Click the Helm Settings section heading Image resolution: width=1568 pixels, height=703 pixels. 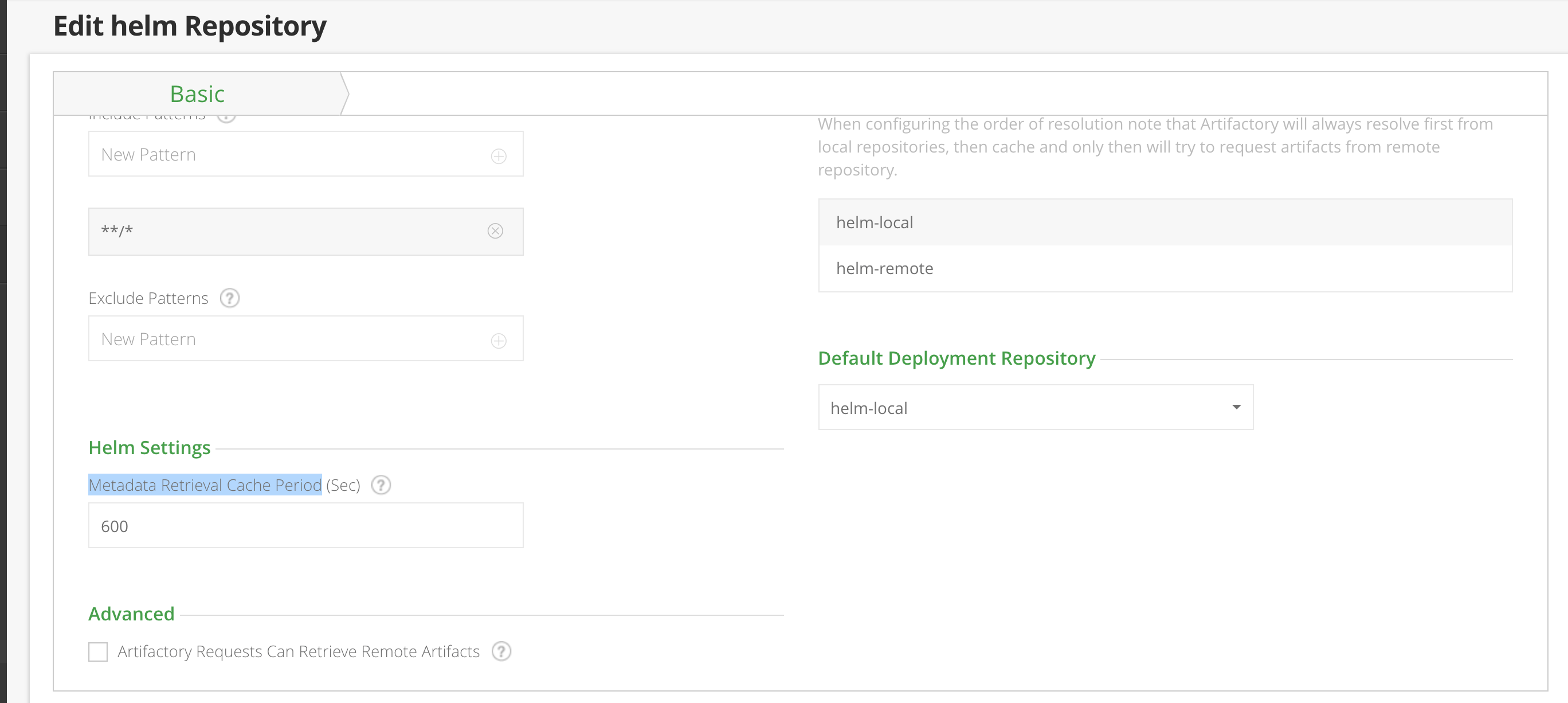point(149,448)
